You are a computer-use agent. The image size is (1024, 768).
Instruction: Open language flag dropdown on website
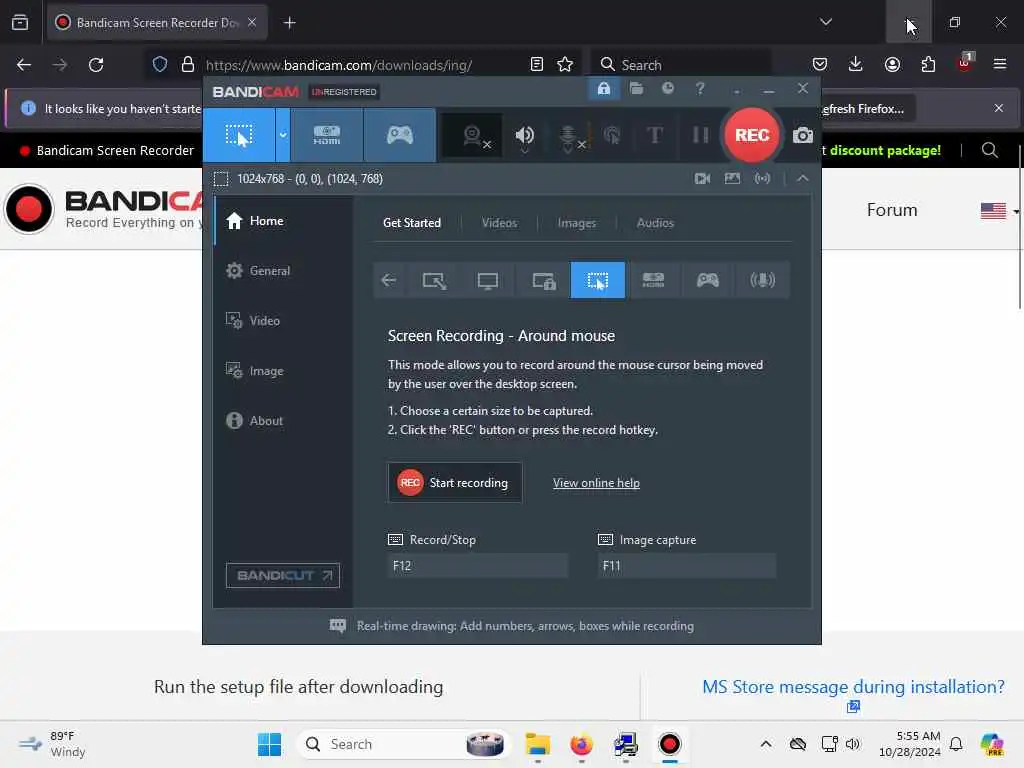click(999, 211)
